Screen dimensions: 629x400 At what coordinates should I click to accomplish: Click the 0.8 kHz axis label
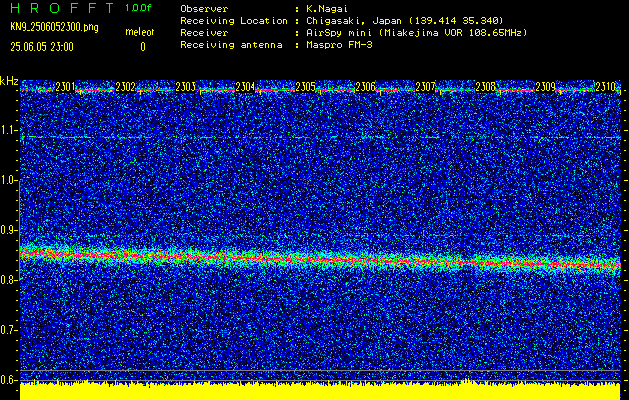9,280
